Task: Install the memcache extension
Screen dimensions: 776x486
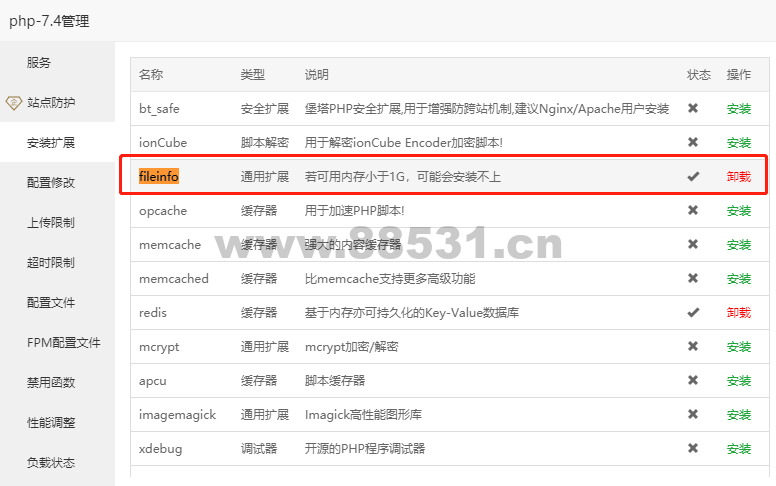Action: click(x=739, y=245)
